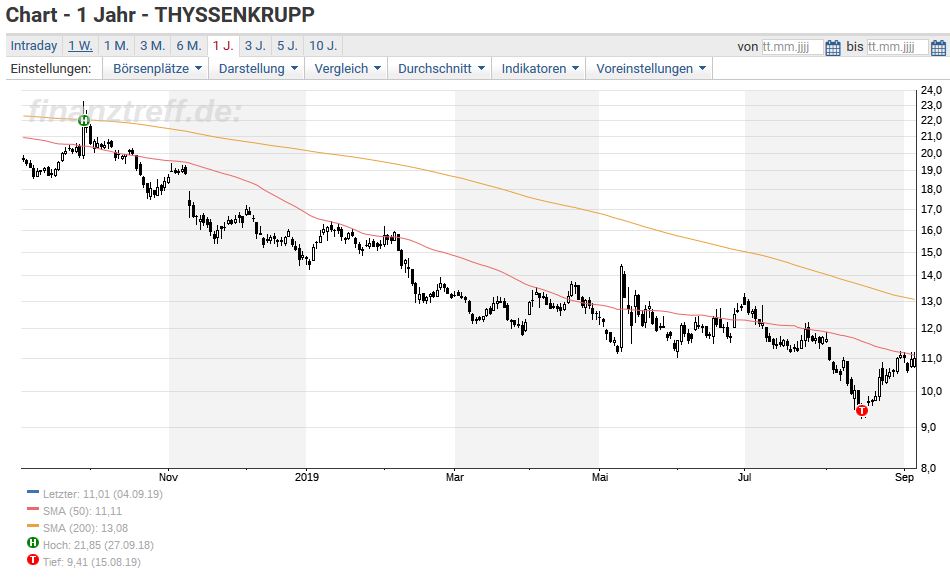Viewport: 950px width, 577px height.
Task: Click the 'SMA (200): 13,08' legend text
Action: 85,528
